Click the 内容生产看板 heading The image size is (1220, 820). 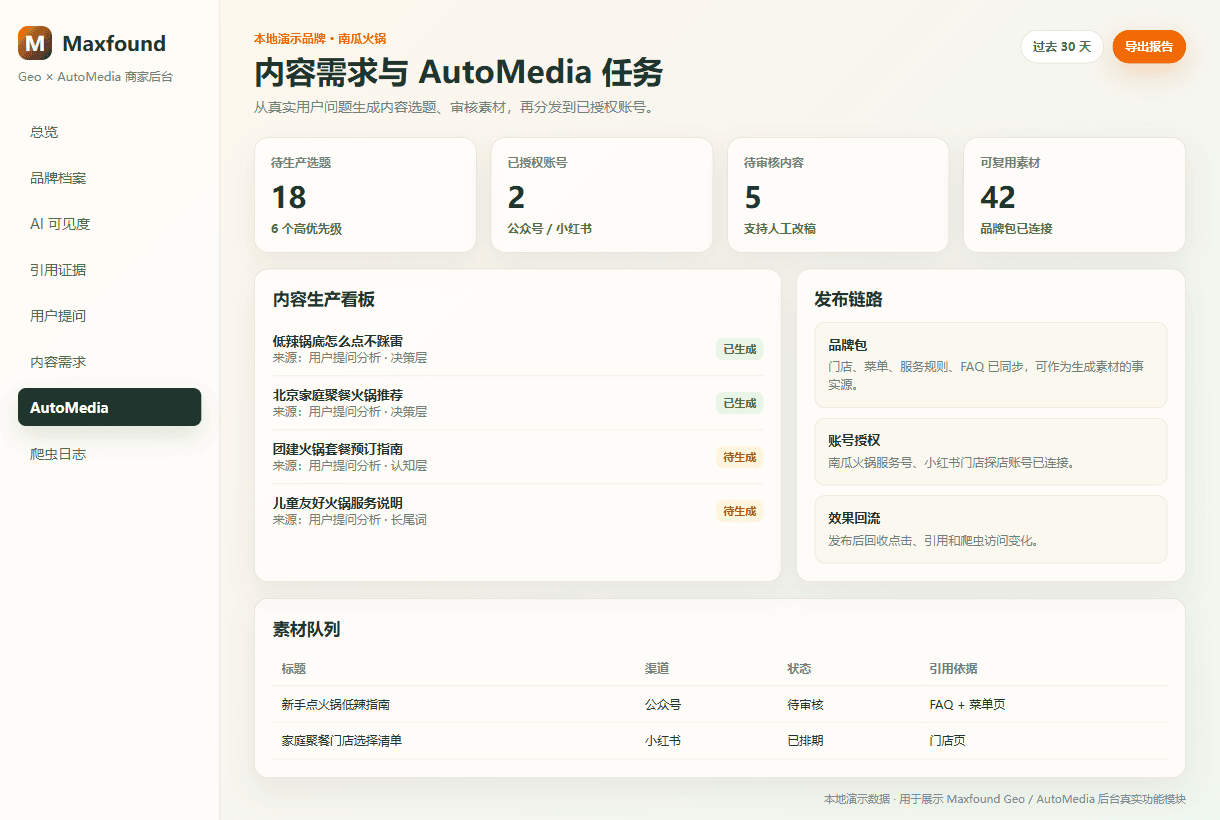(324, 300)
